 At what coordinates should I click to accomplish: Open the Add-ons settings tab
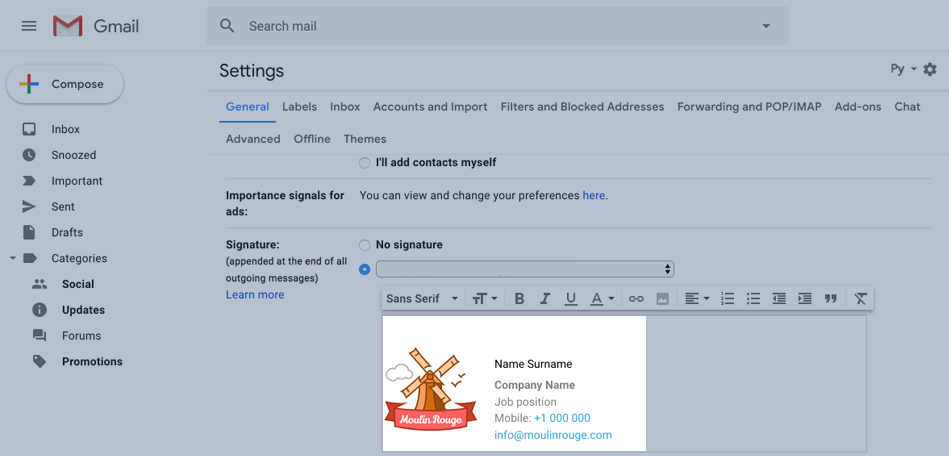pyautogui.click(x=858, y=107)
